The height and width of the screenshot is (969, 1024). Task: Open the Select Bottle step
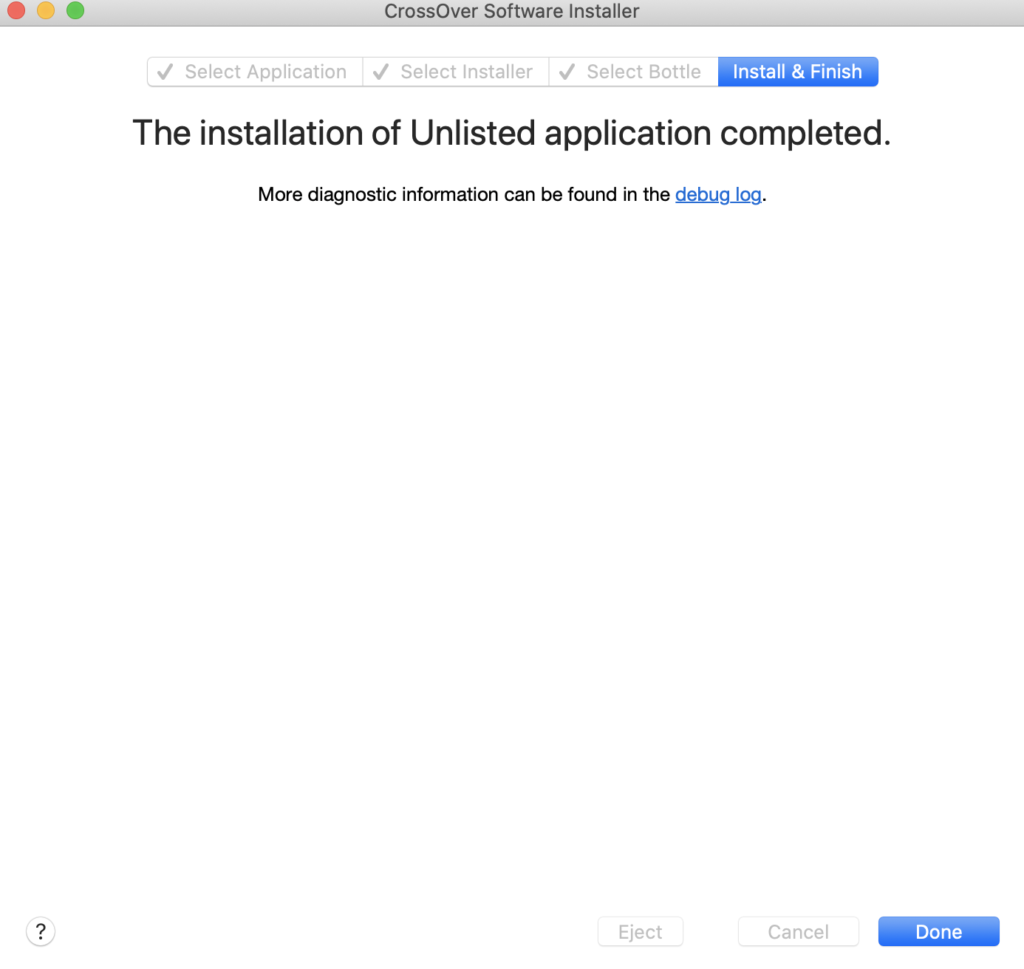tap(643, 72)
